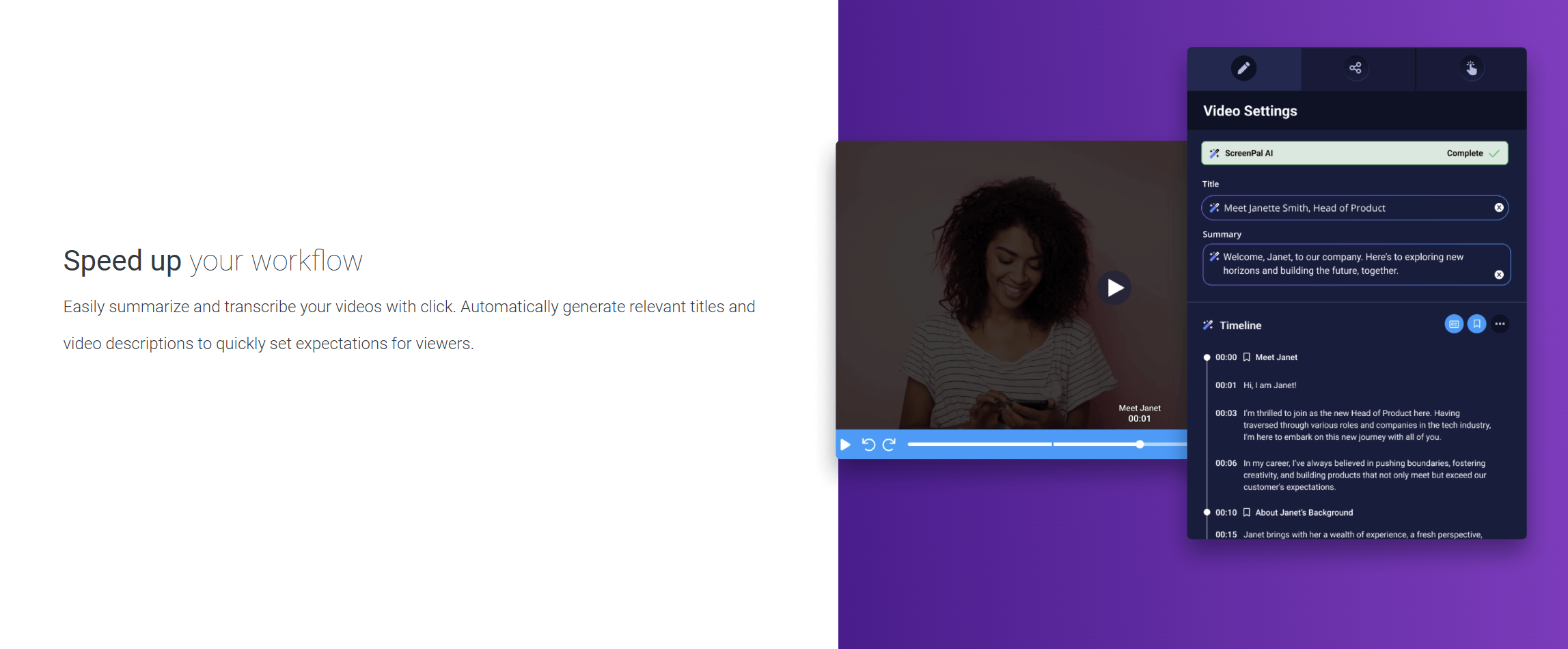
Task: Click the play button in the player bar
Action: 845,445
